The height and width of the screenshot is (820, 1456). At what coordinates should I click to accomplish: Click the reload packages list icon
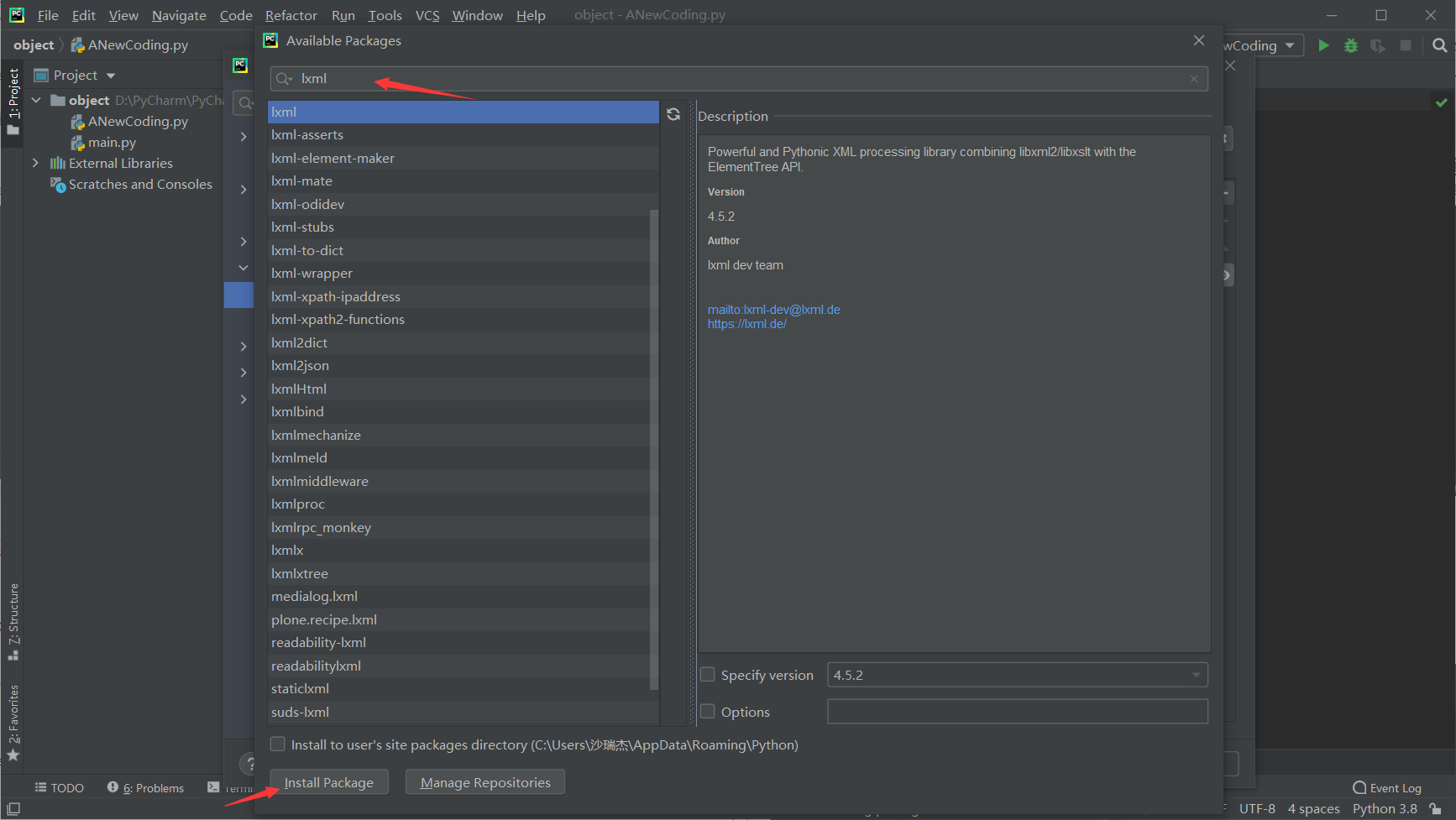point(673,114)
